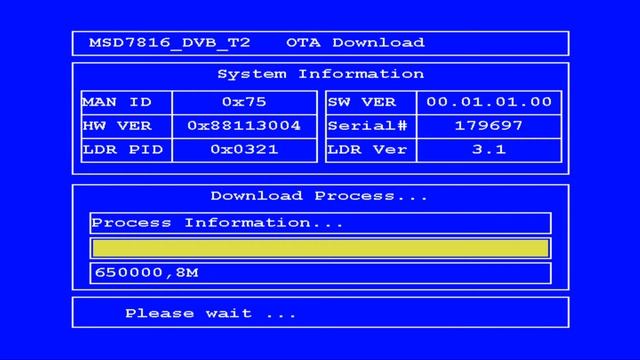Viewport: 640px width, 360px height.
Task: Select the serial number '179697'
Action: (489, 126)
